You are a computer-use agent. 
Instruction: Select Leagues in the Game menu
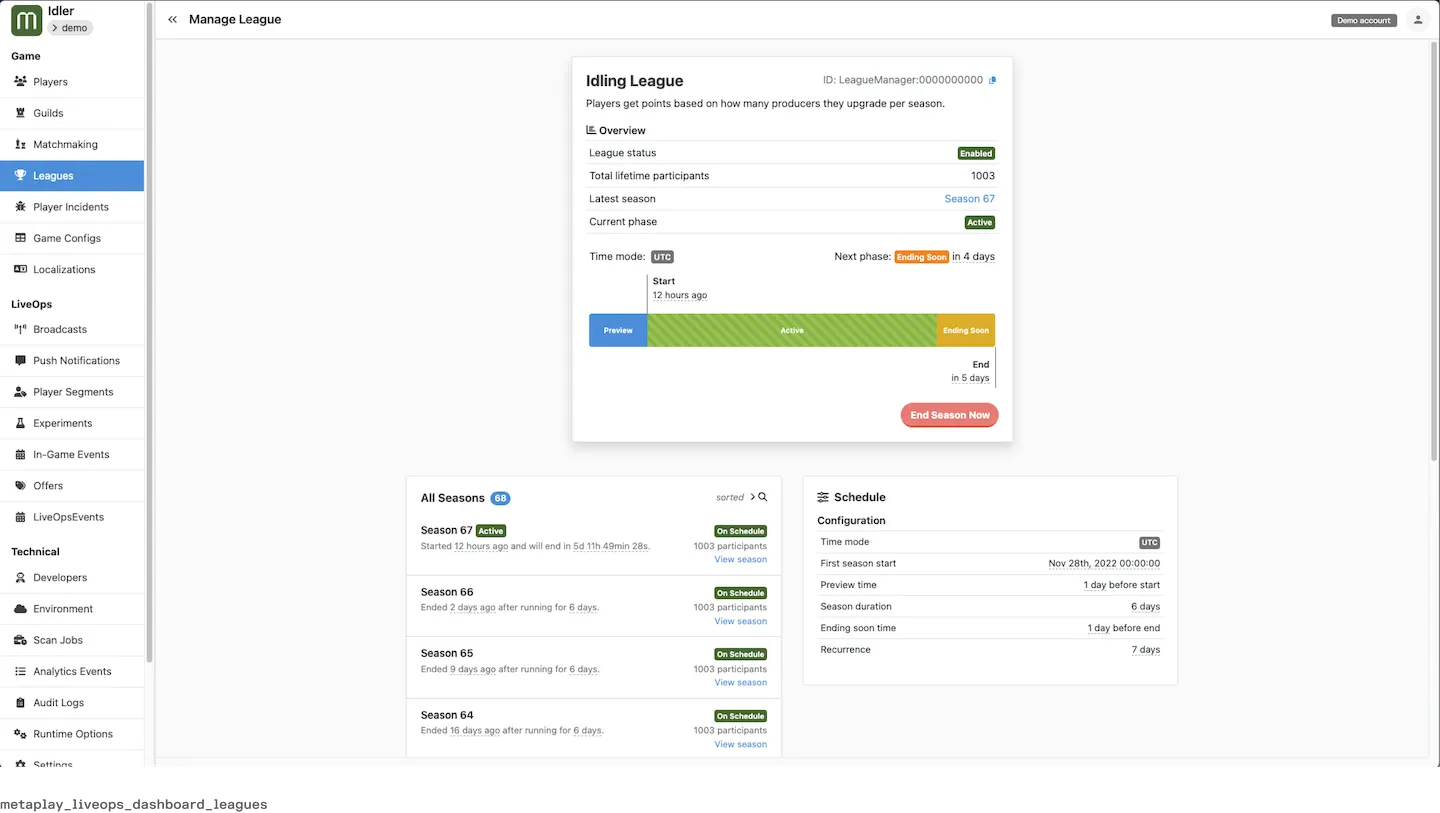pos(55,175)
